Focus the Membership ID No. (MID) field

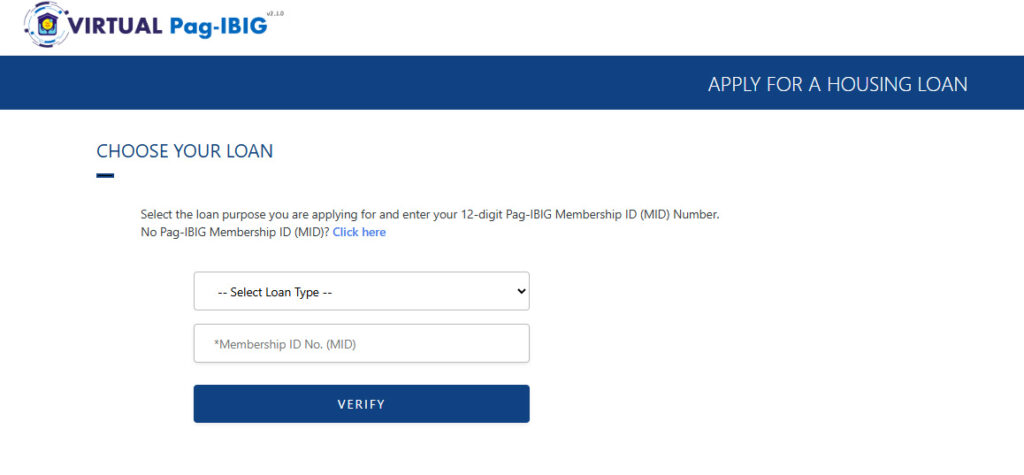(x=361, y=344)
